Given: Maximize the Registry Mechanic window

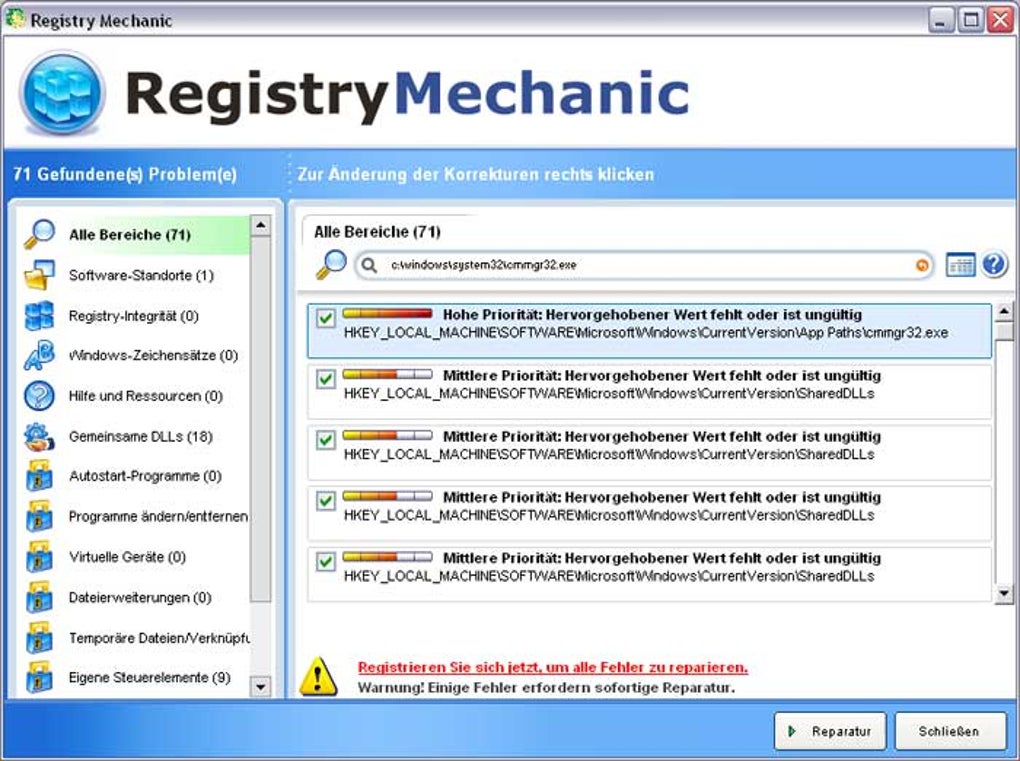Looking at the screenshot, I should click(971, 20).
